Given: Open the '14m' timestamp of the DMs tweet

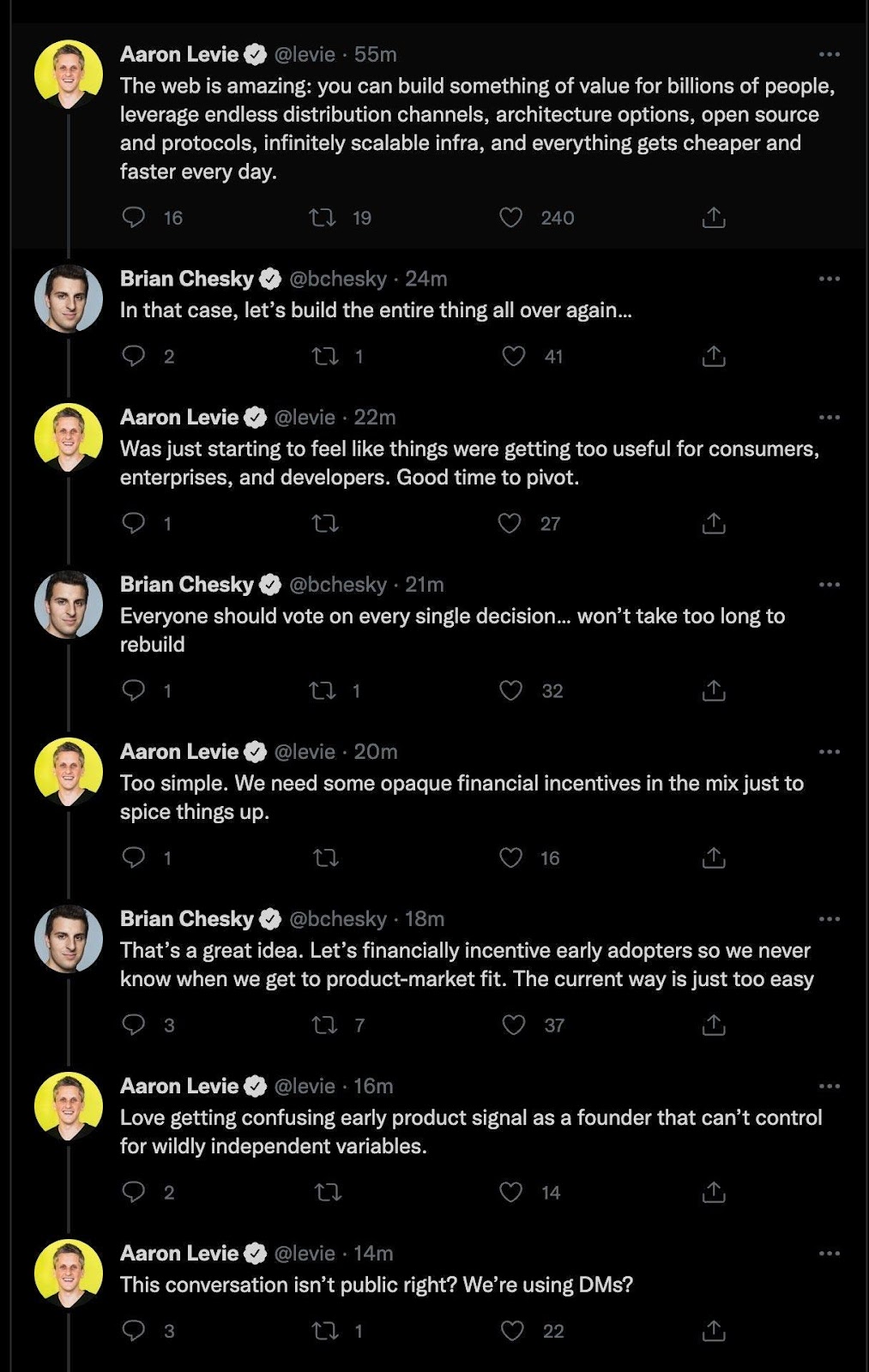Looking at the screenshot, I should [x=374, y=1253].
